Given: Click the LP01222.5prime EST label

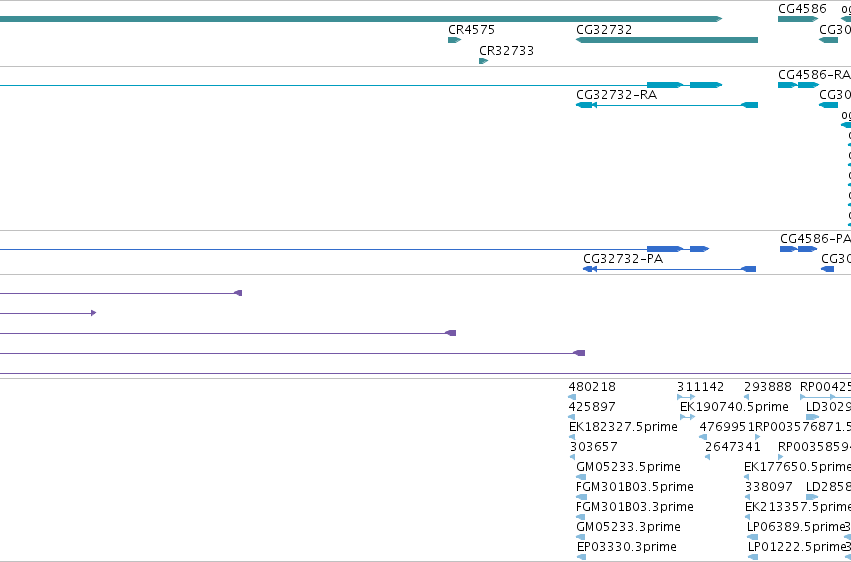Looking at the screenshot, I should [x=797, y=547].
